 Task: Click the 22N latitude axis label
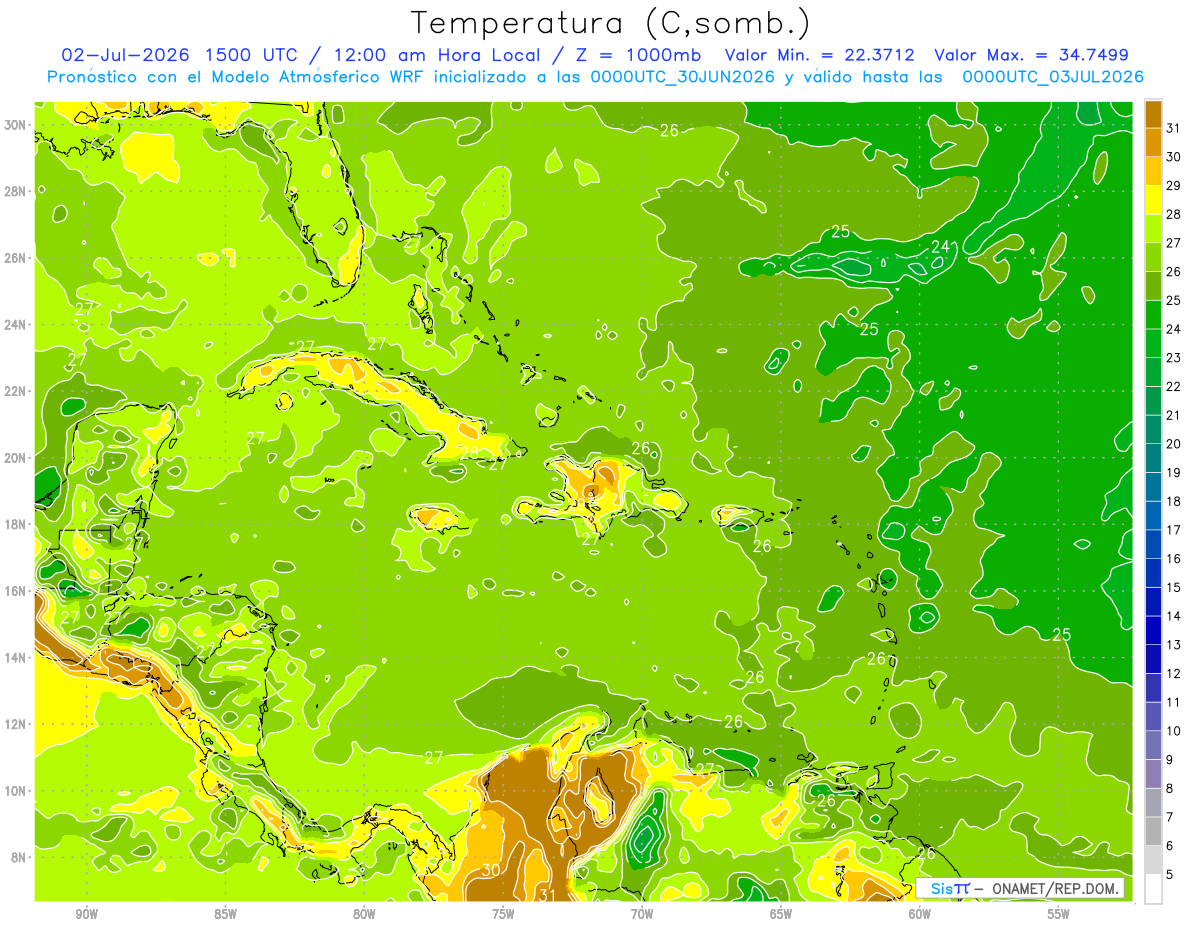click(x=15, y=391)
